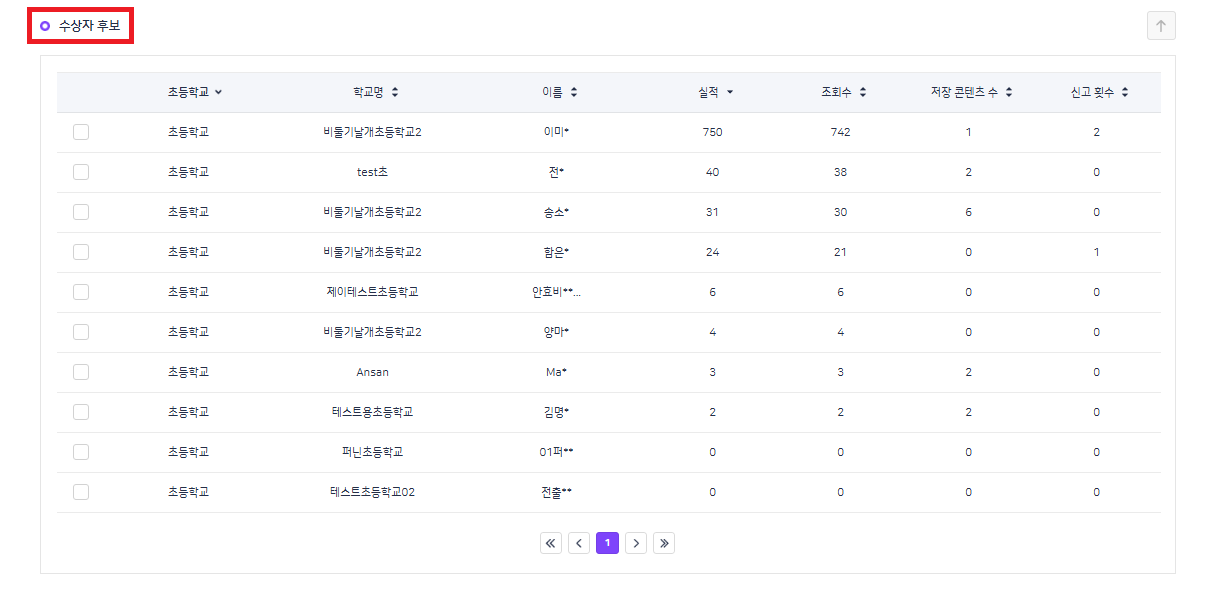Sort by 학교명 column sort icon
Viewport: 1207px width, 594px height.
(x=395, y=92)
